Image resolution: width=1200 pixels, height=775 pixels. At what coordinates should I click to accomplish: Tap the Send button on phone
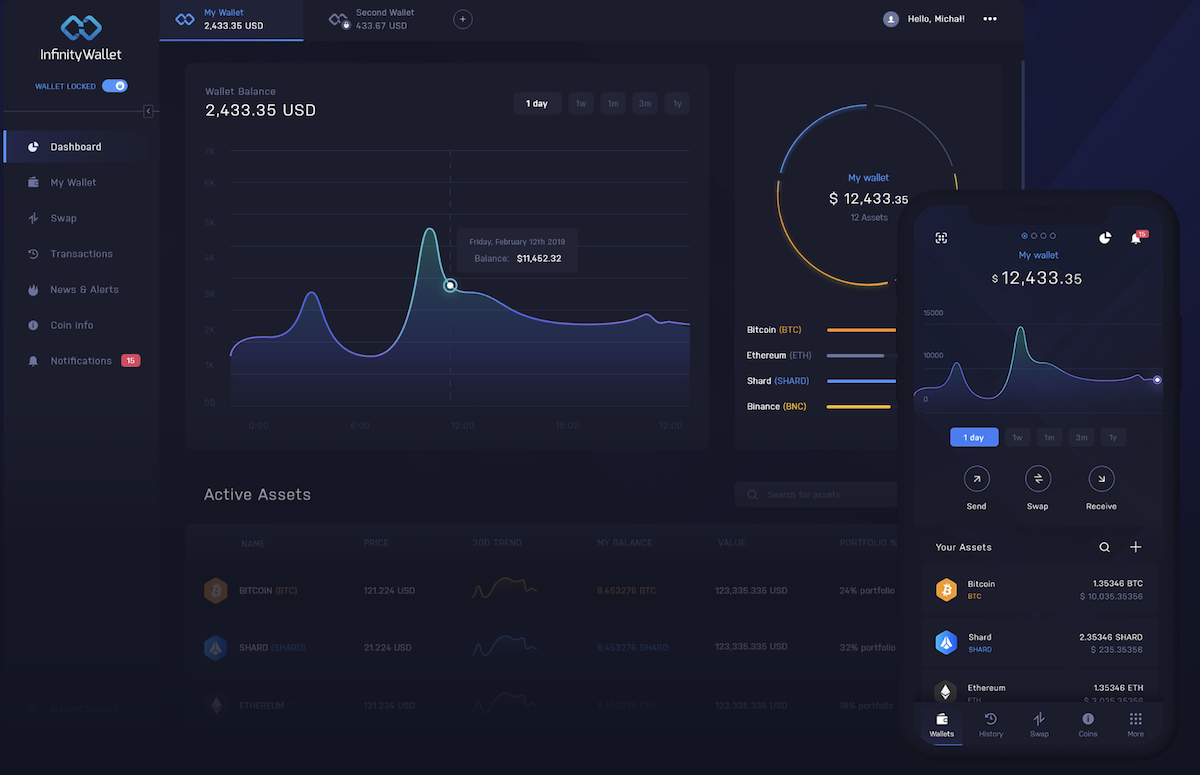(977, 479)
